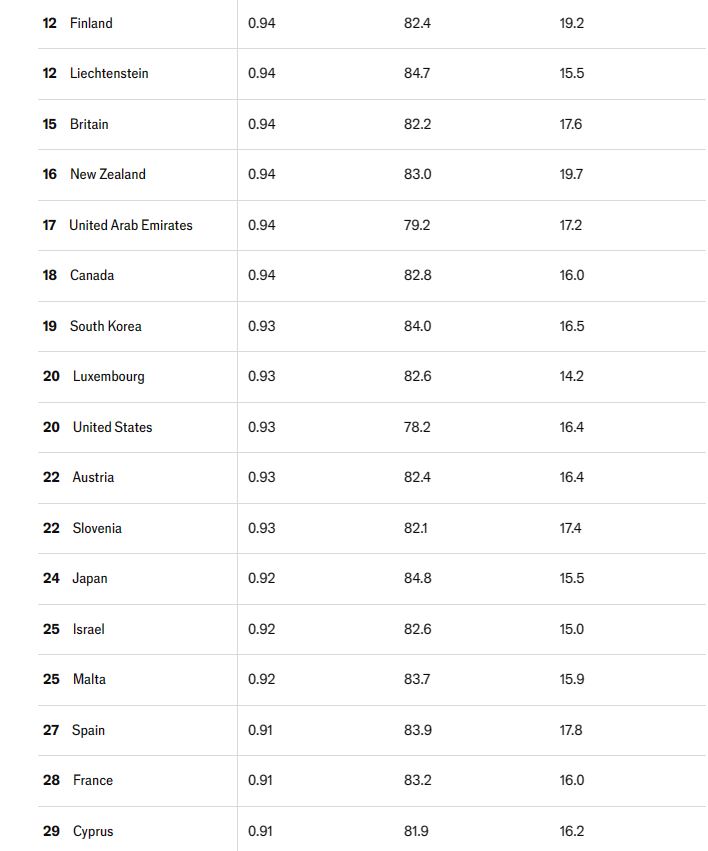The height and width of the screenshot is (851, 708).
Task: Click Luxembourg's 14.2 value
Action: tap(571, 376)
